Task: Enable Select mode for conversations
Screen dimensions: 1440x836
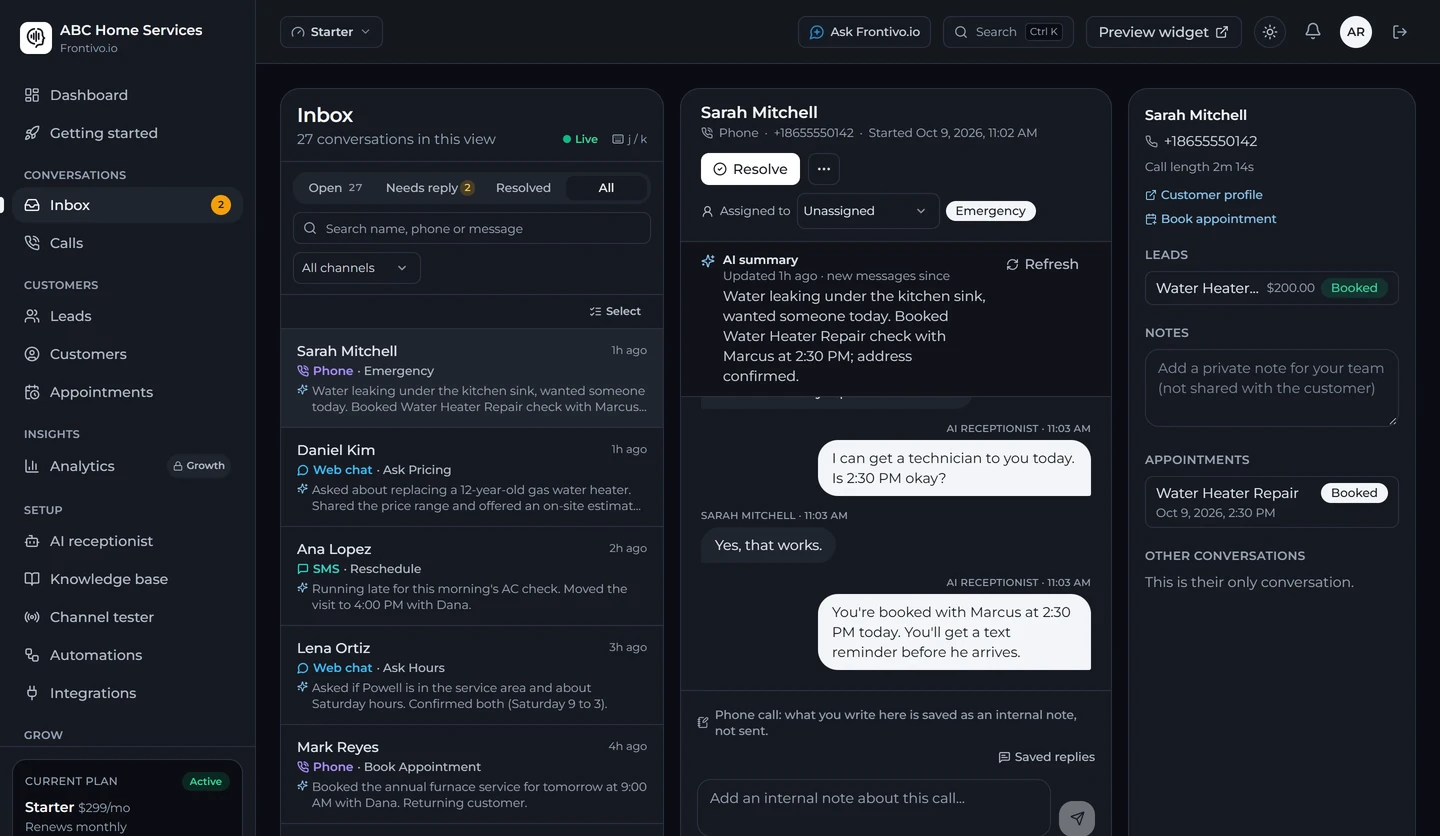Action: (615, 311)
